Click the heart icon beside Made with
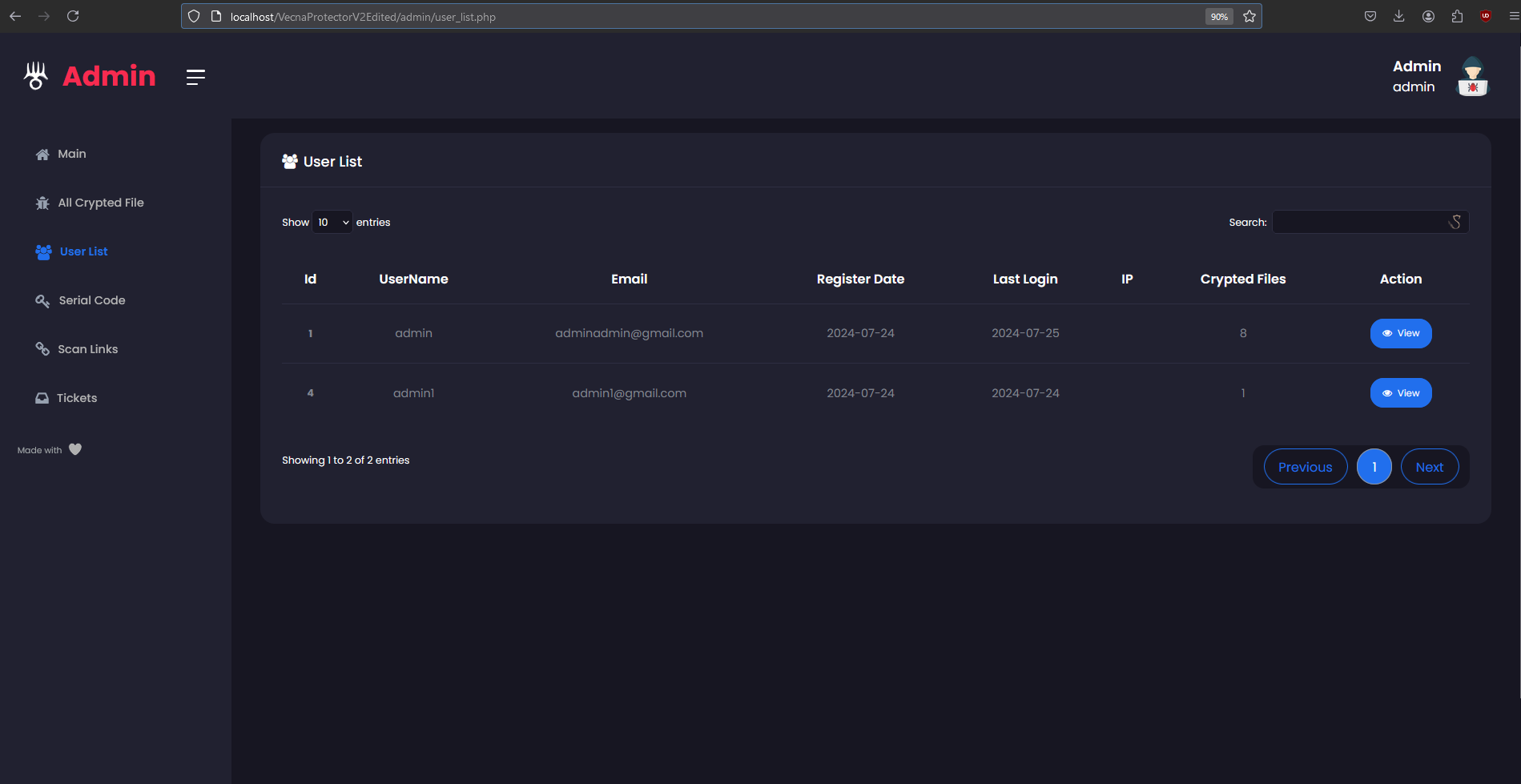The width and height of the screenshot is (1521, 784). (x=75, y=449)
